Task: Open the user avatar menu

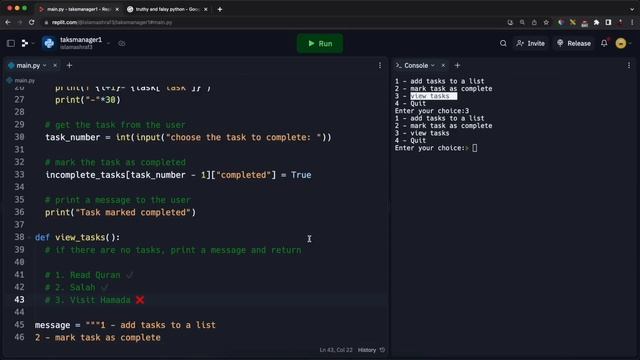Action: tap(621, 43)
